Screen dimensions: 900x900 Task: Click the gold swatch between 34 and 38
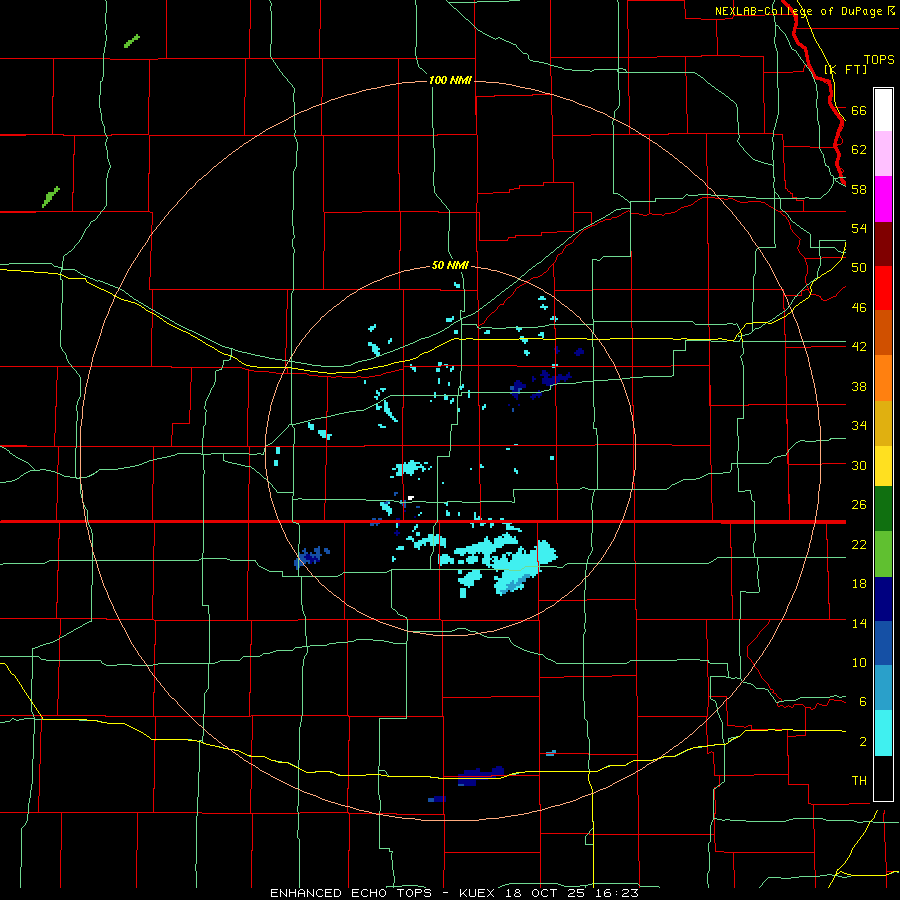pos(883,423)
